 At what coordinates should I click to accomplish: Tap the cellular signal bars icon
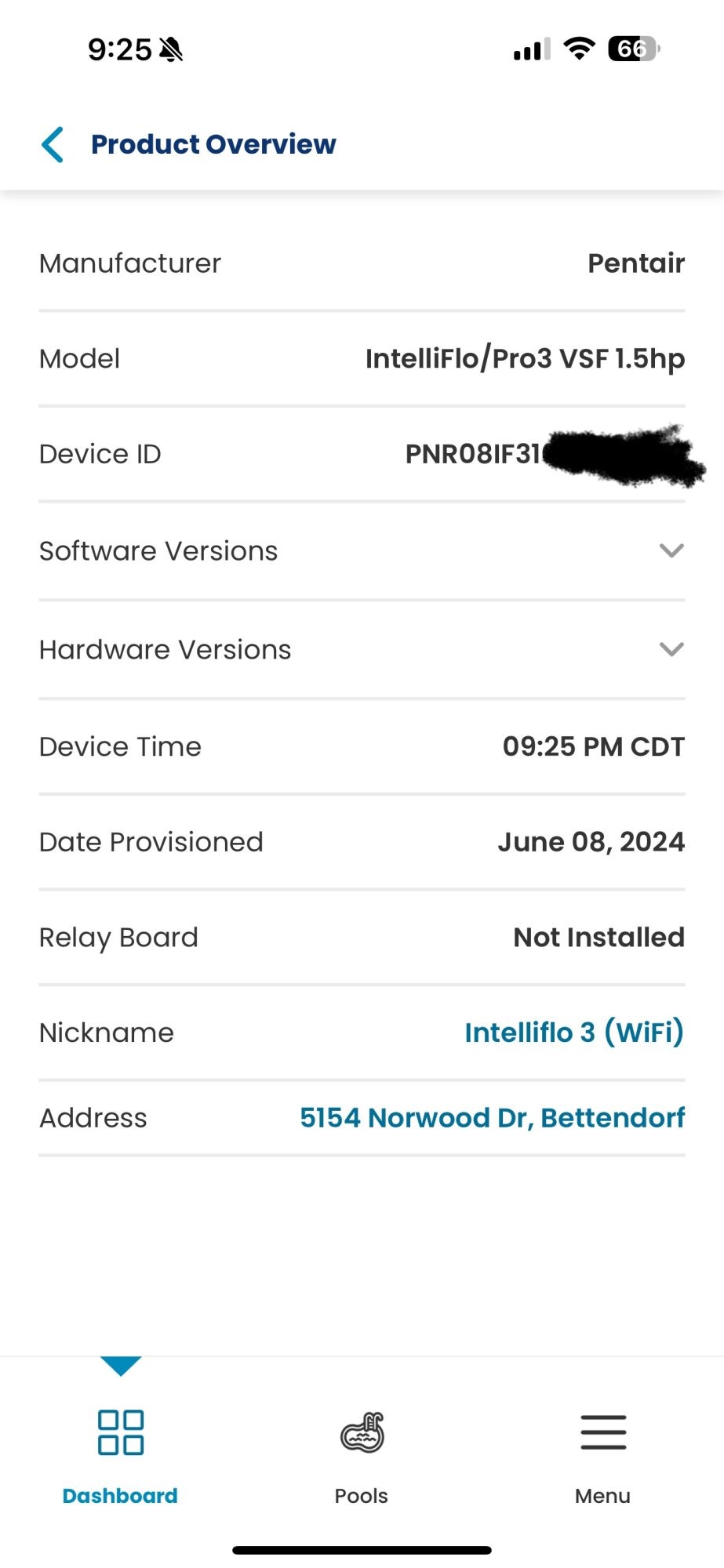[532, 49]
